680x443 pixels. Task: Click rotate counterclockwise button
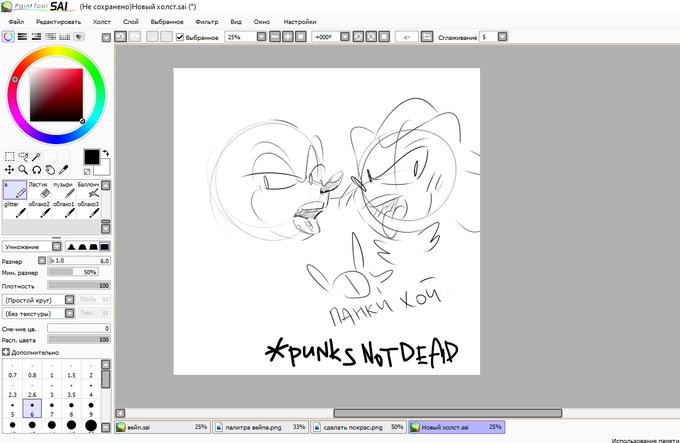pos(358,37)
